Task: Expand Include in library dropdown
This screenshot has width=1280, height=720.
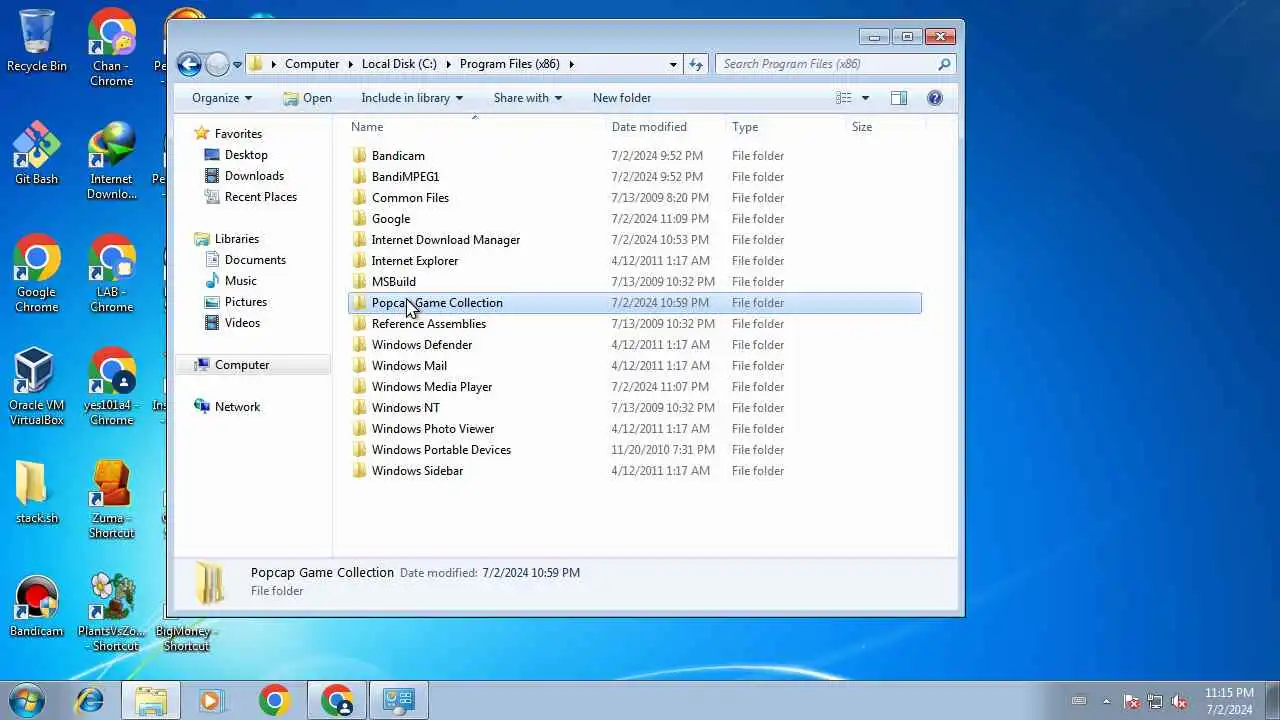Action: tap(412, 98)
